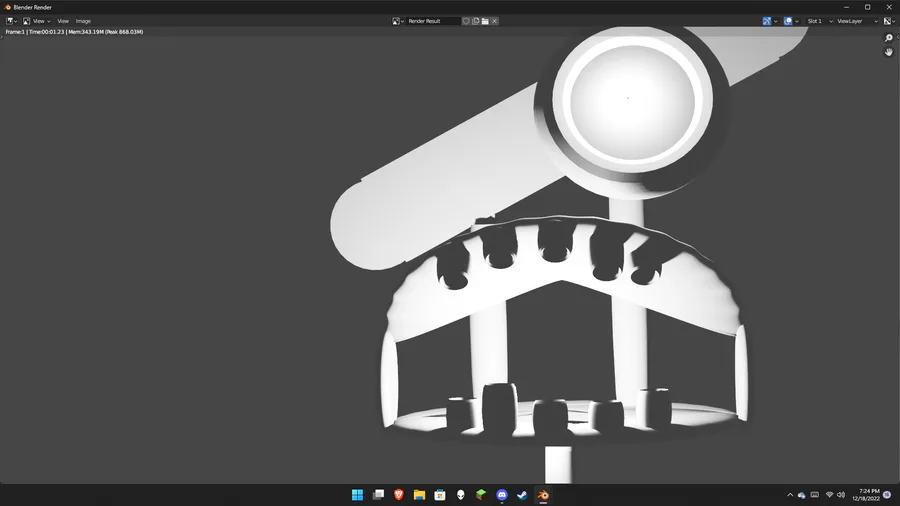
Task: Click the Frame/Time/Mem render statistics text
Action: (74, 32)
